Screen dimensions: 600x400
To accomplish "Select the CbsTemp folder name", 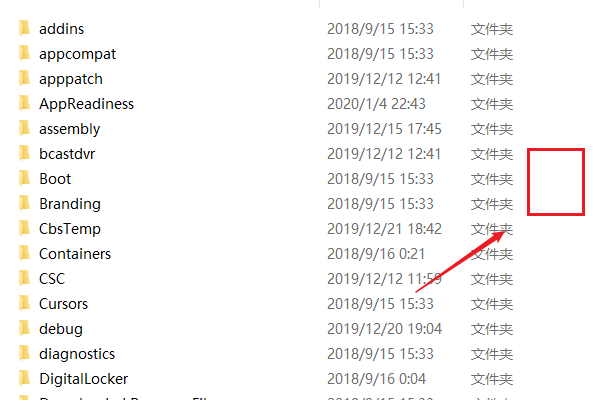I will coord(70,229).
